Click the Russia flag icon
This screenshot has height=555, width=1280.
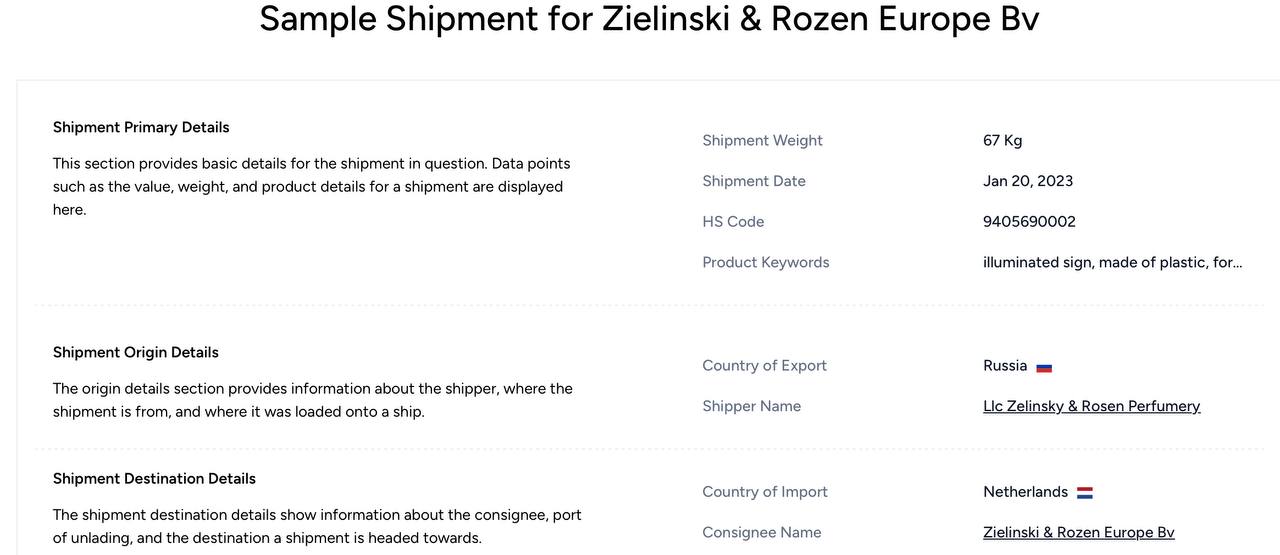pos(1044,367)
